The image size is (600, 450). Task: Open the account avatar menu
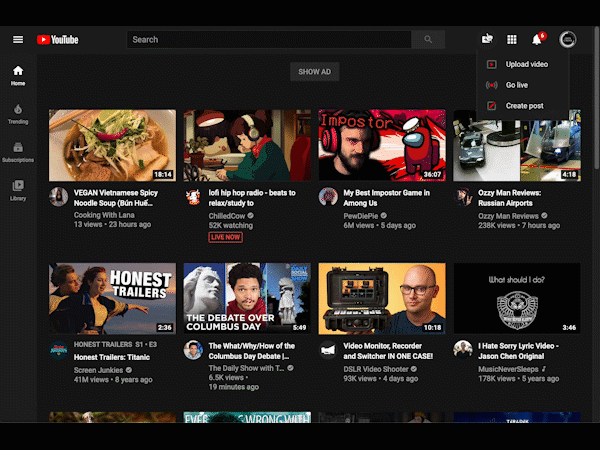point(567,40)
